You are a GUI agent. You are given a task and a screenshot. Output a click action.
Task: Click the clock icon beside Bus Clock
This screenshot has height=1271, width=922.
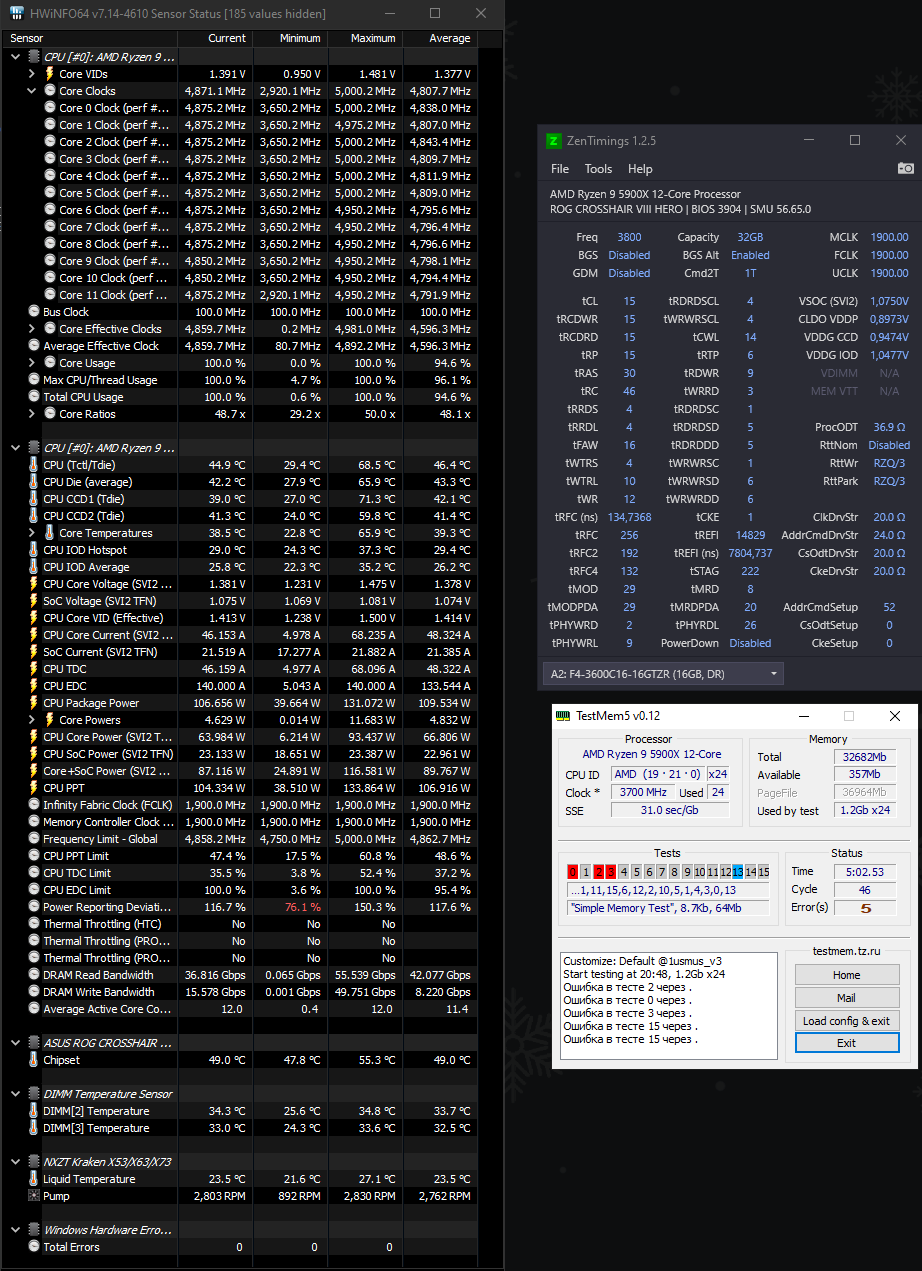34,312
